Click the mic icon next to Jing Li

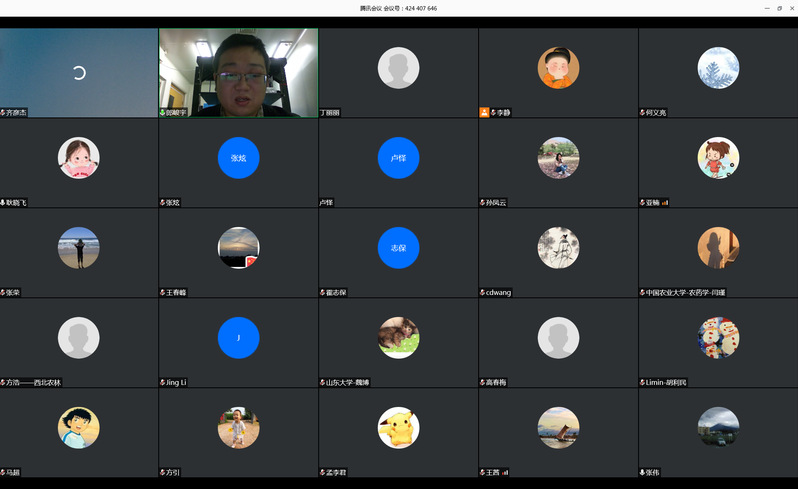tap(163, 383)
